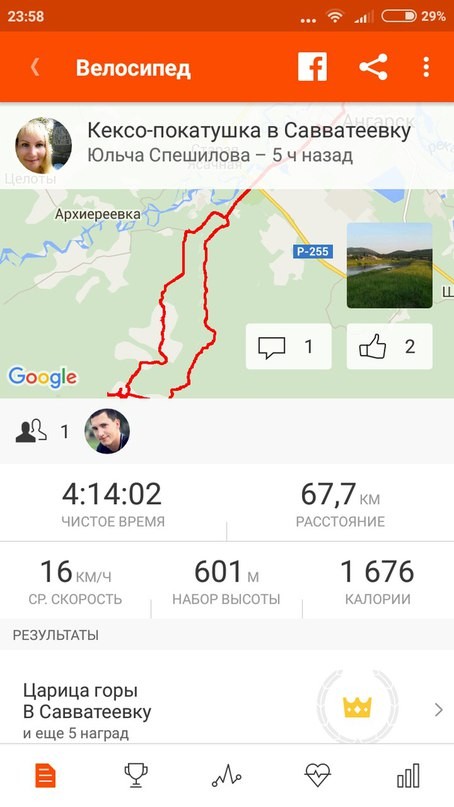Open the group members icon
454x807 pixels.
point(31,431)
